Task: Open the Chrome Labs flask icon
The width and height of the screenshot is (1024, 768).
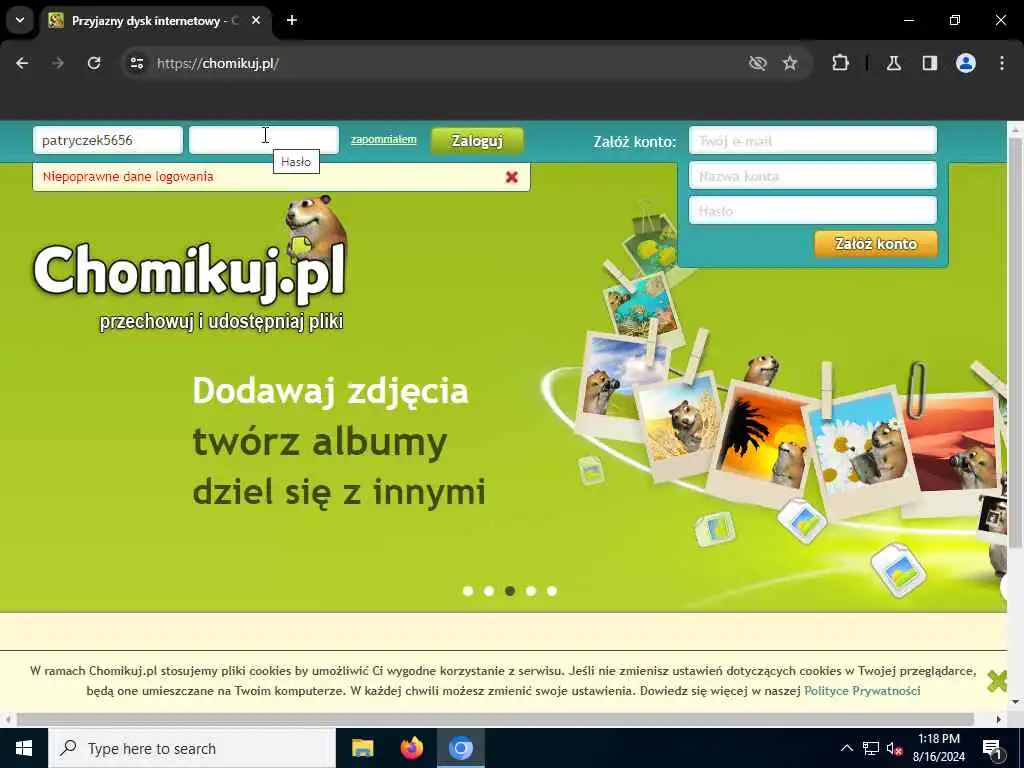Action: pos(894,63)
